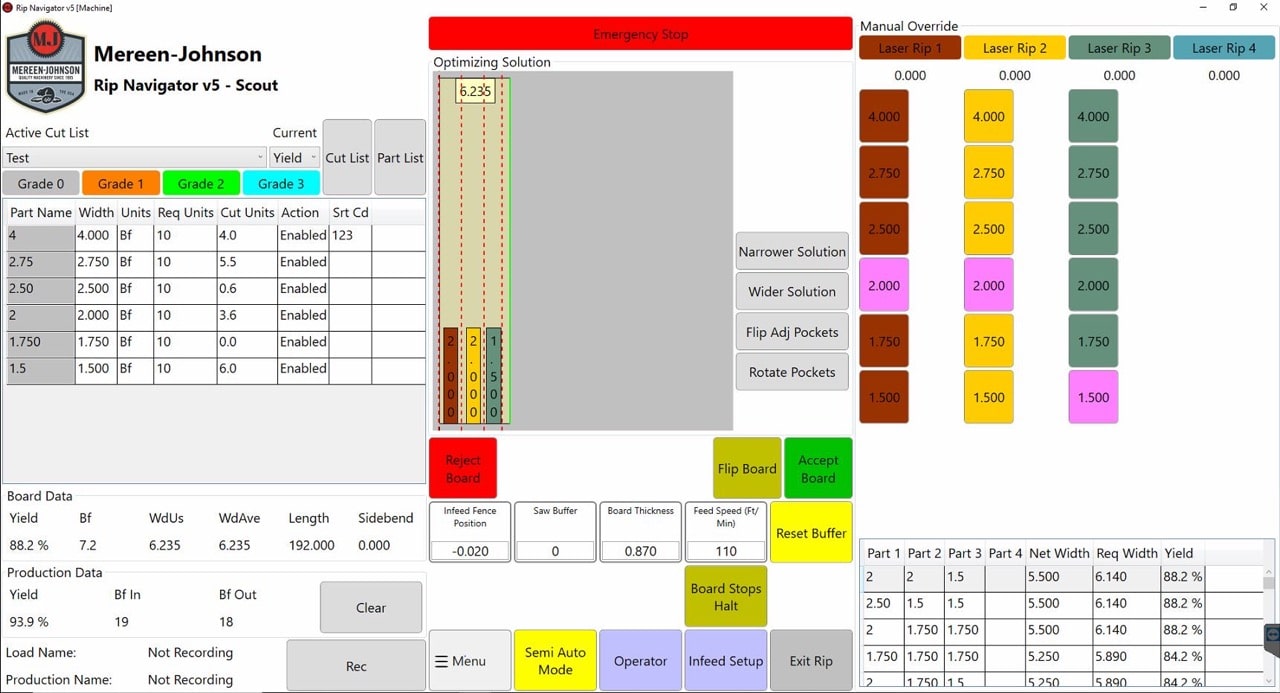The image size is (1280, 693).
Task: Click the Wider Solution button
Action: click(792, 292)
